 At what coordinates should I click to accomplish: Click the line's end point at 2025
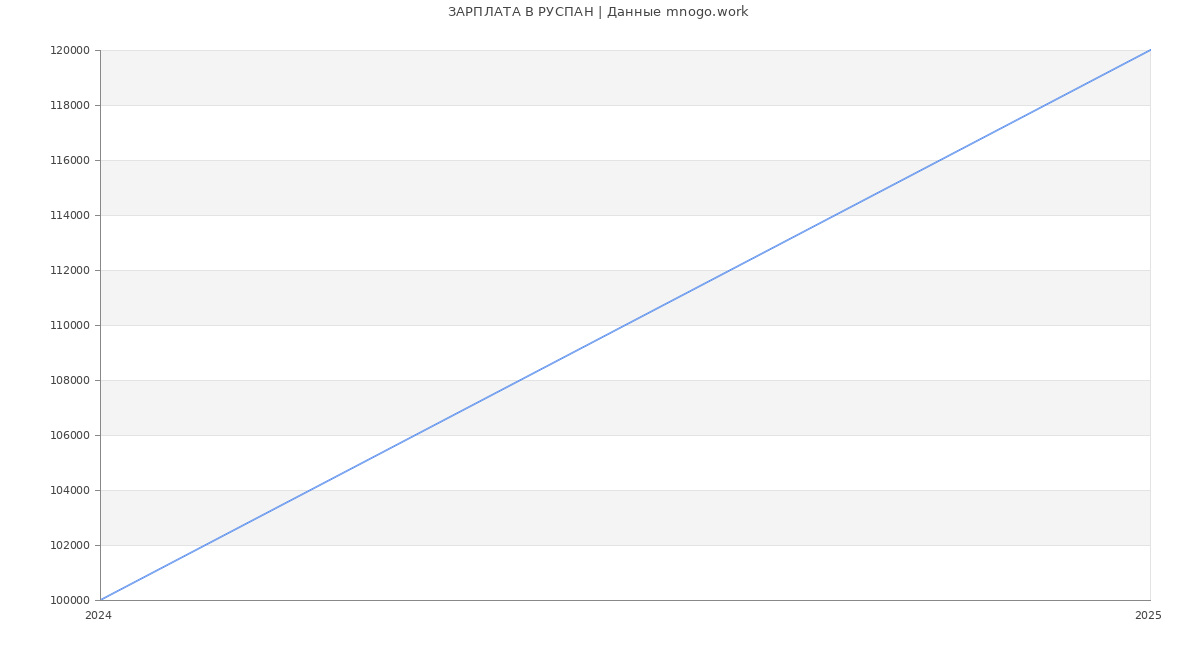pyautogui.click(x=1149, y=50)
